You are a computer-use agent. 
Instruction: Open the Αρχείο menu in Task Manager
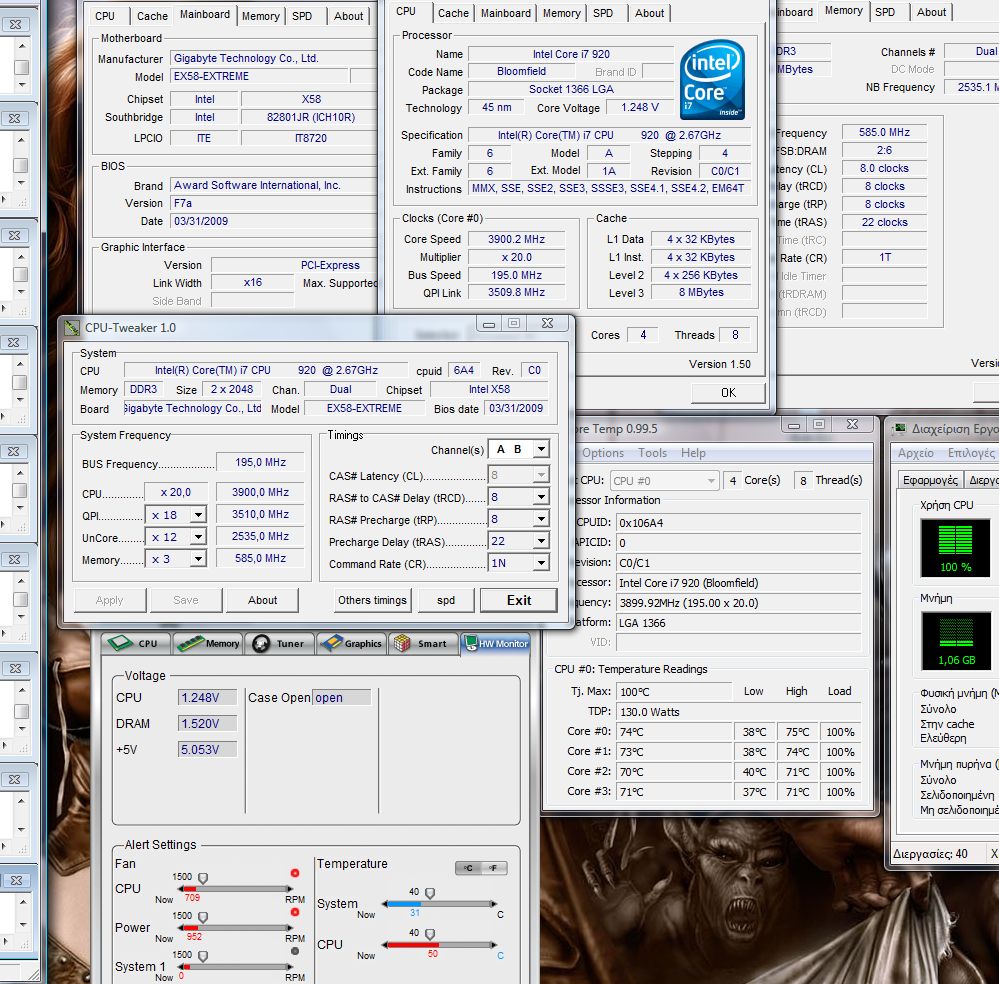click(916, 452)
